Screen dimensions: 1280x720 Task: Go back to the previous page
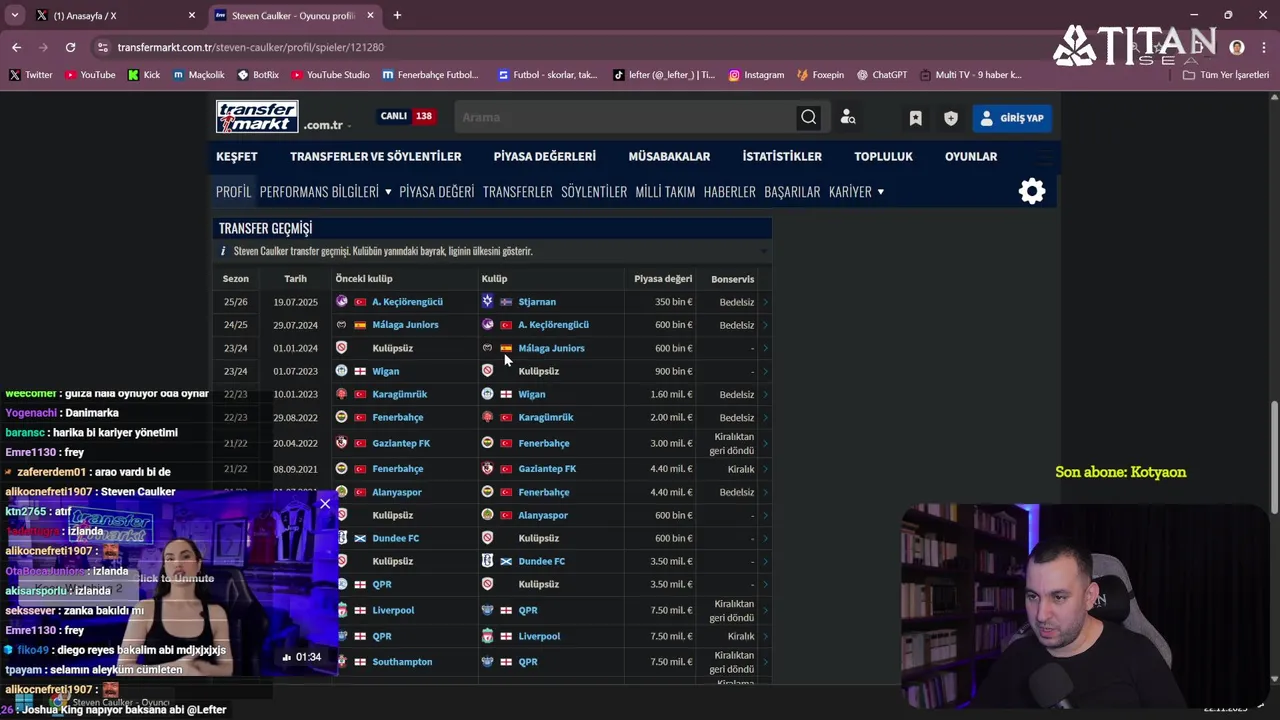[x=16, y=47]
